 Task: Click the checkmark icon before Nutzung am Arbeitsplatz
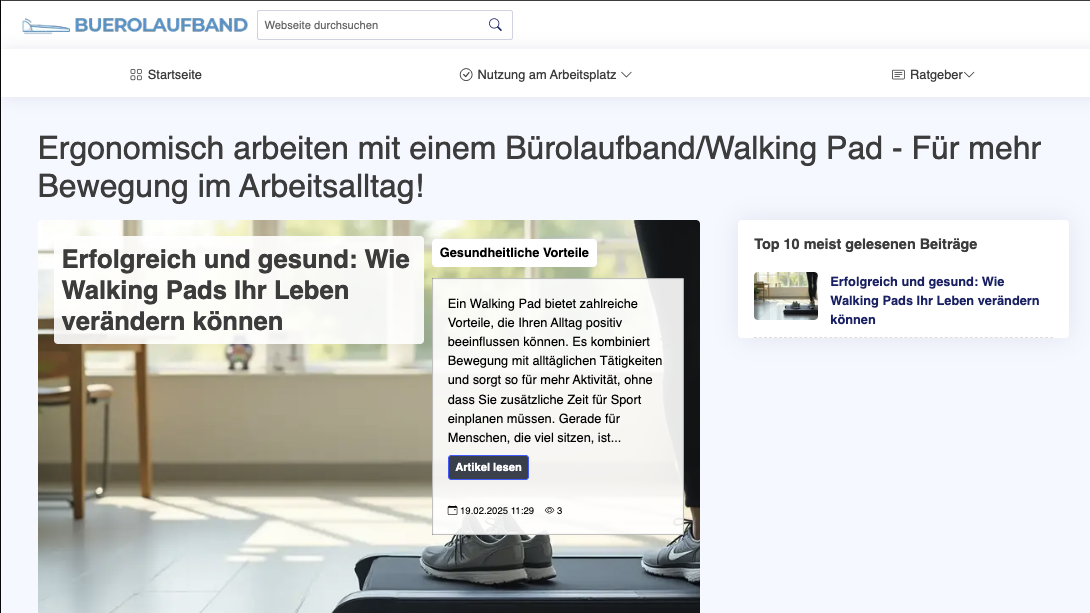point(465,74)
